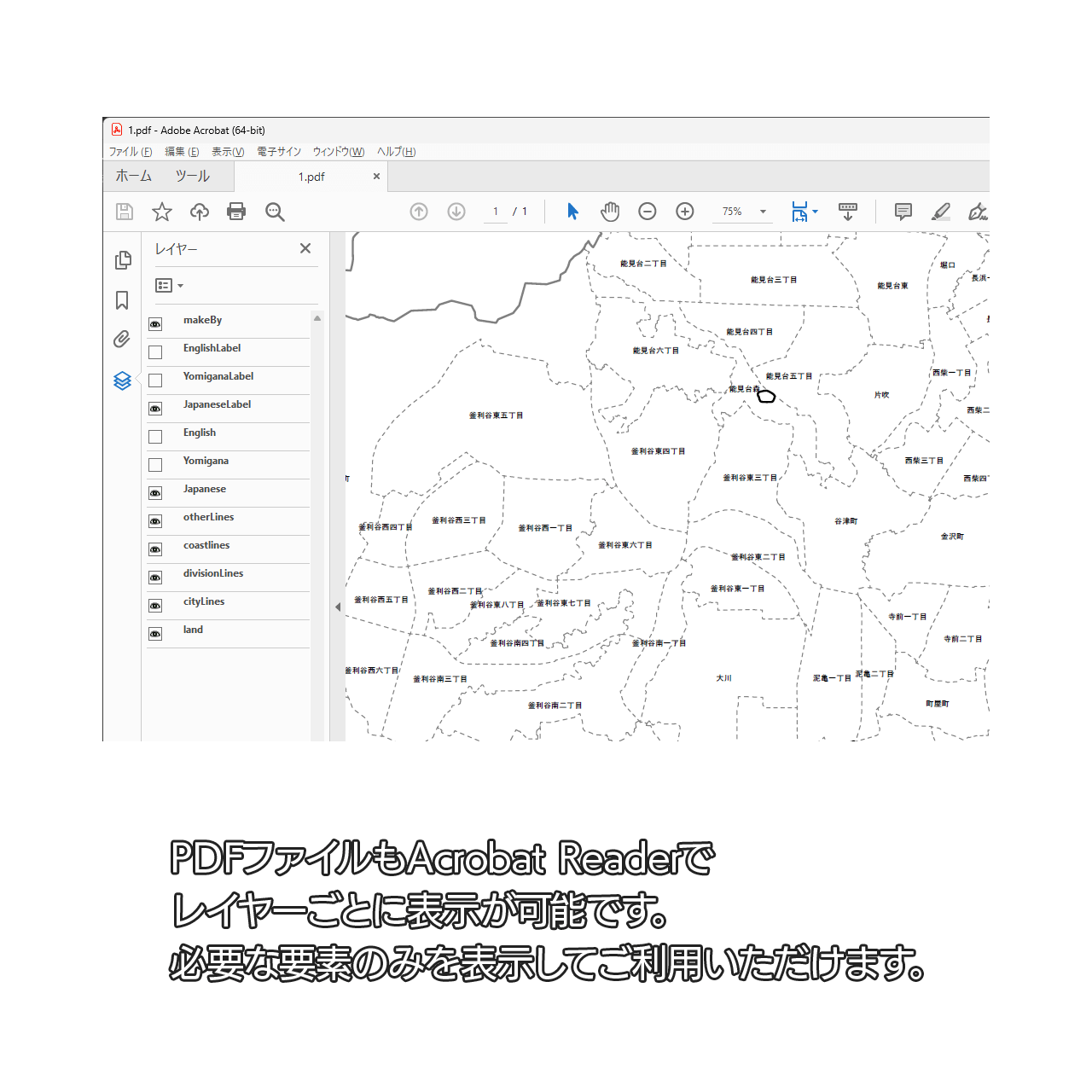Open the ヘルプ menu
Image resolution: width=1092 pixels, height=1092 pixels.
point(397,152)
